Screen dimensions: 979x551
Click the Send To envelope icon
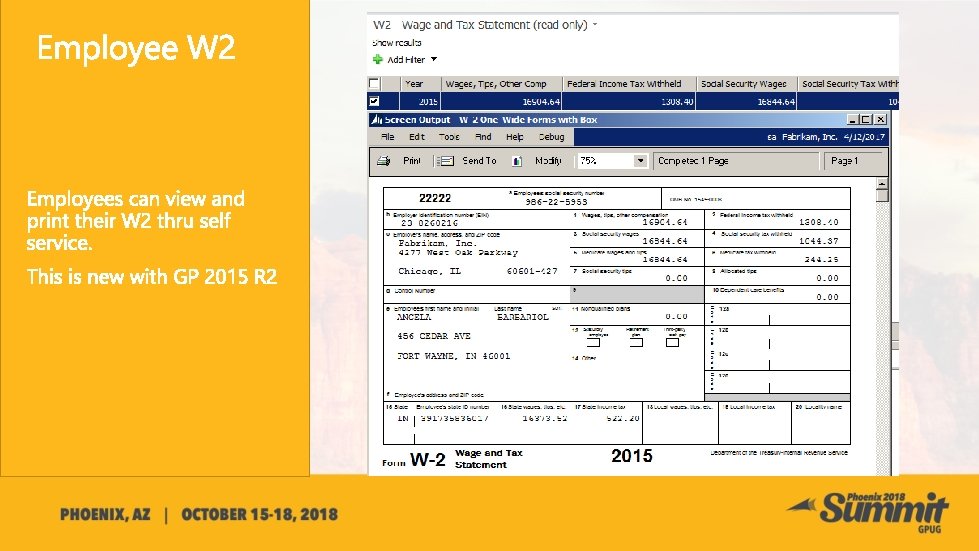[x=445, y=161]
